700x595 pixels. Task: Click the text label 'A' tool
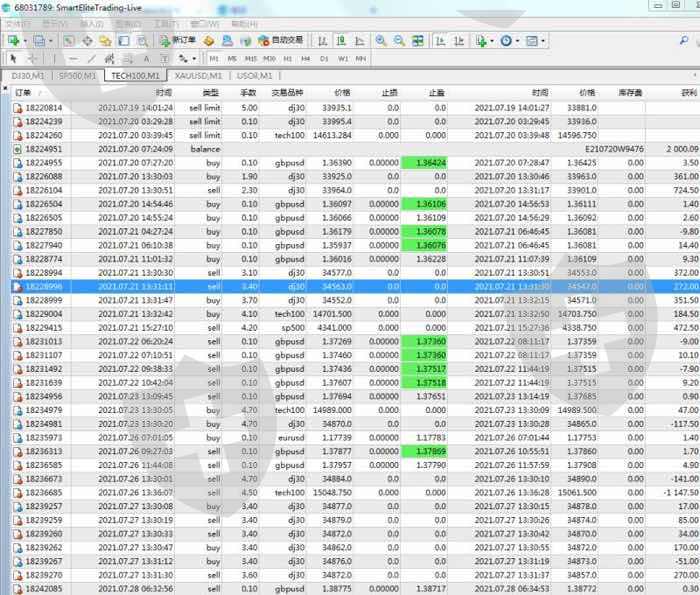[146, 59]
